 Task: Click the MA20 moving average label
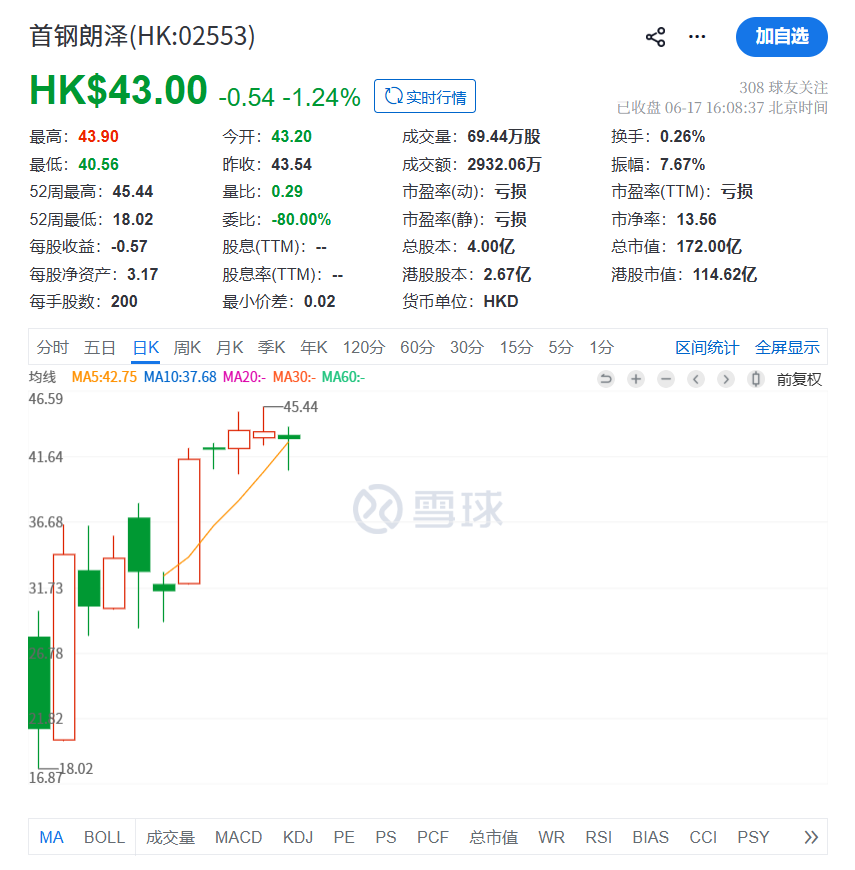tap(245, 377)
